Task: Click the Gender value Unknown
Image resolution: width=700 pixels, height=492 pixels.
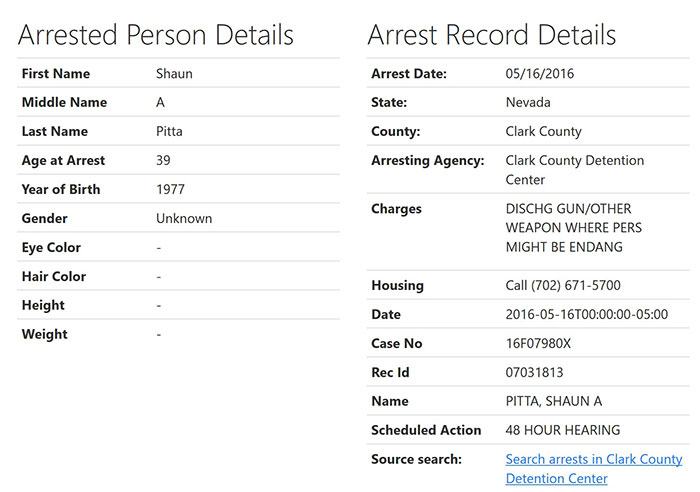Action: point(184,219)
